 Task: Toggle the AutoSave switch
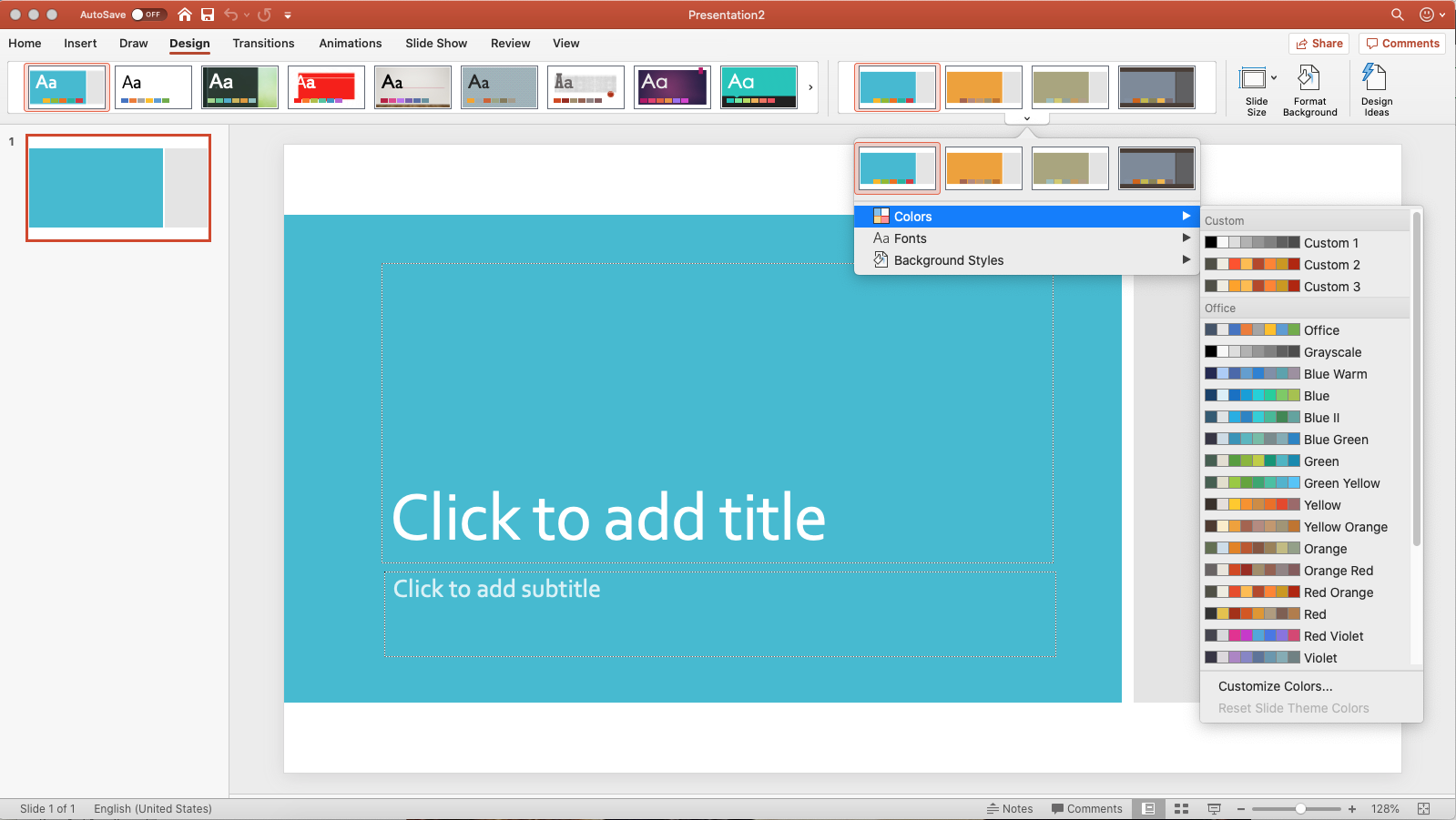point(148,15)
